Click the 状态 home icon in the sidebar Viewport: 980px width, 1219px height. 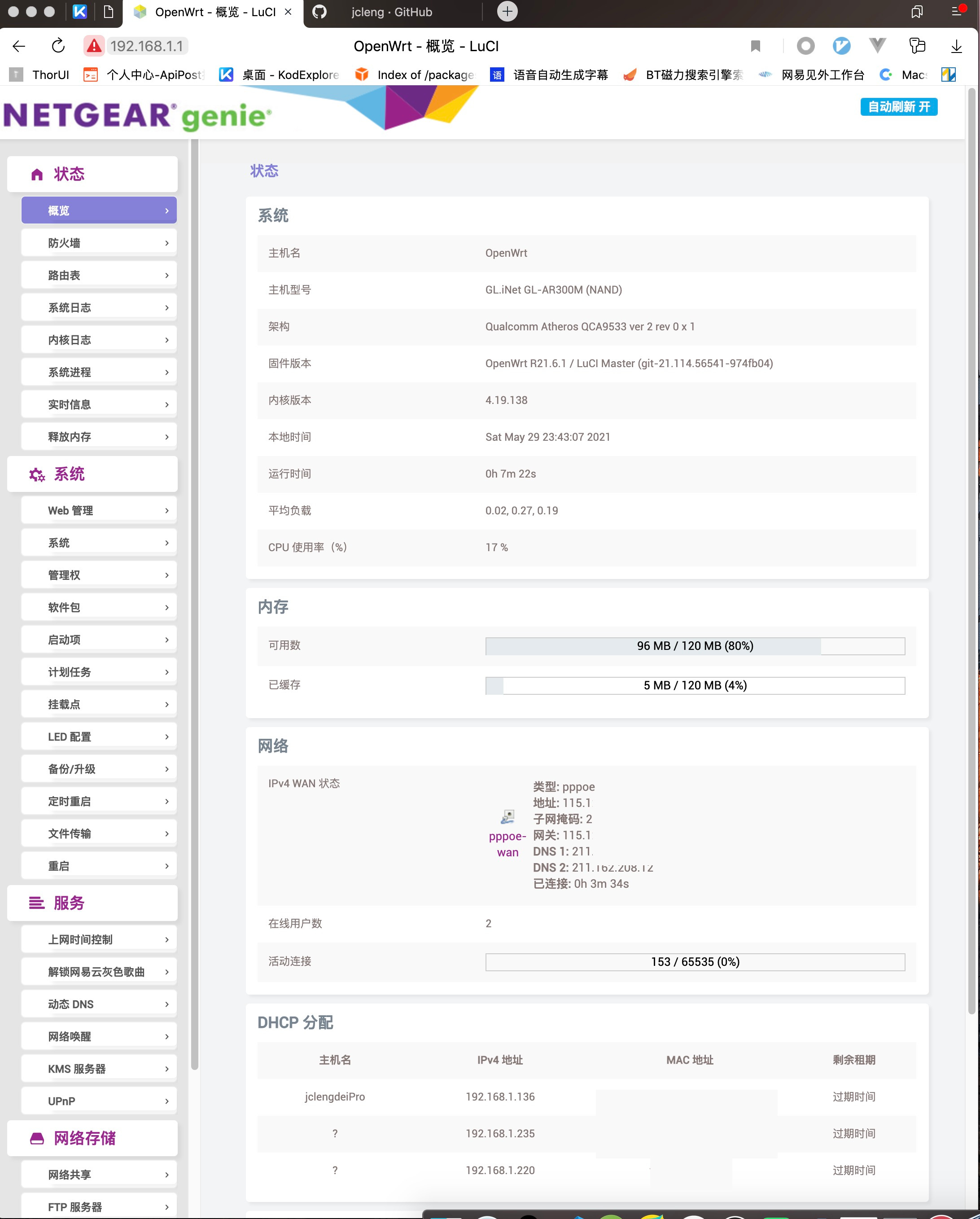click(37, 174)
